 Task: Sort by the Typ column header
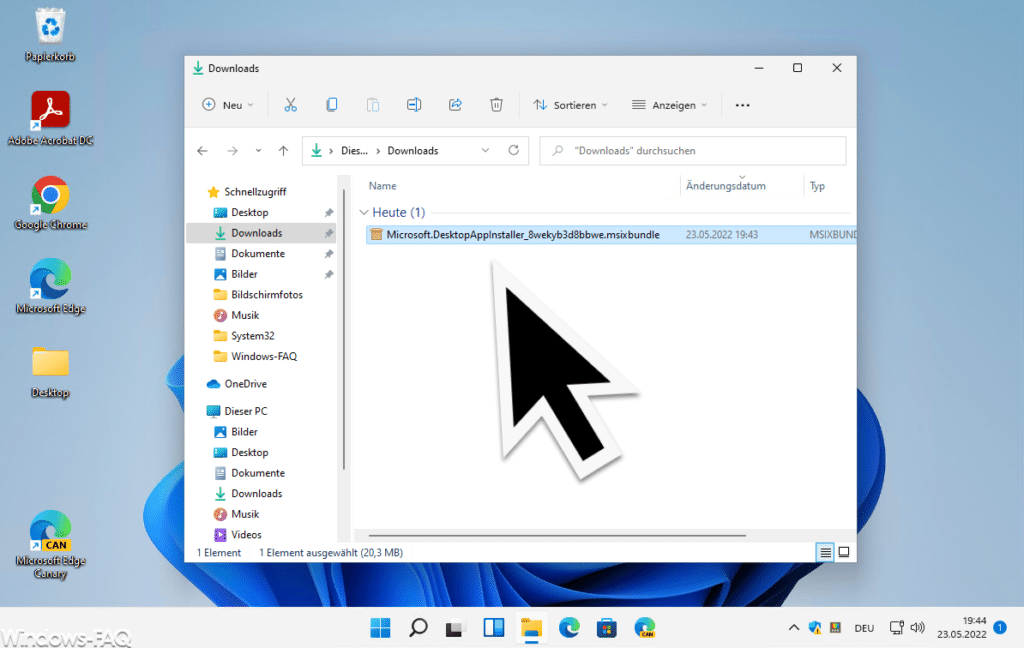coord(817,186)
